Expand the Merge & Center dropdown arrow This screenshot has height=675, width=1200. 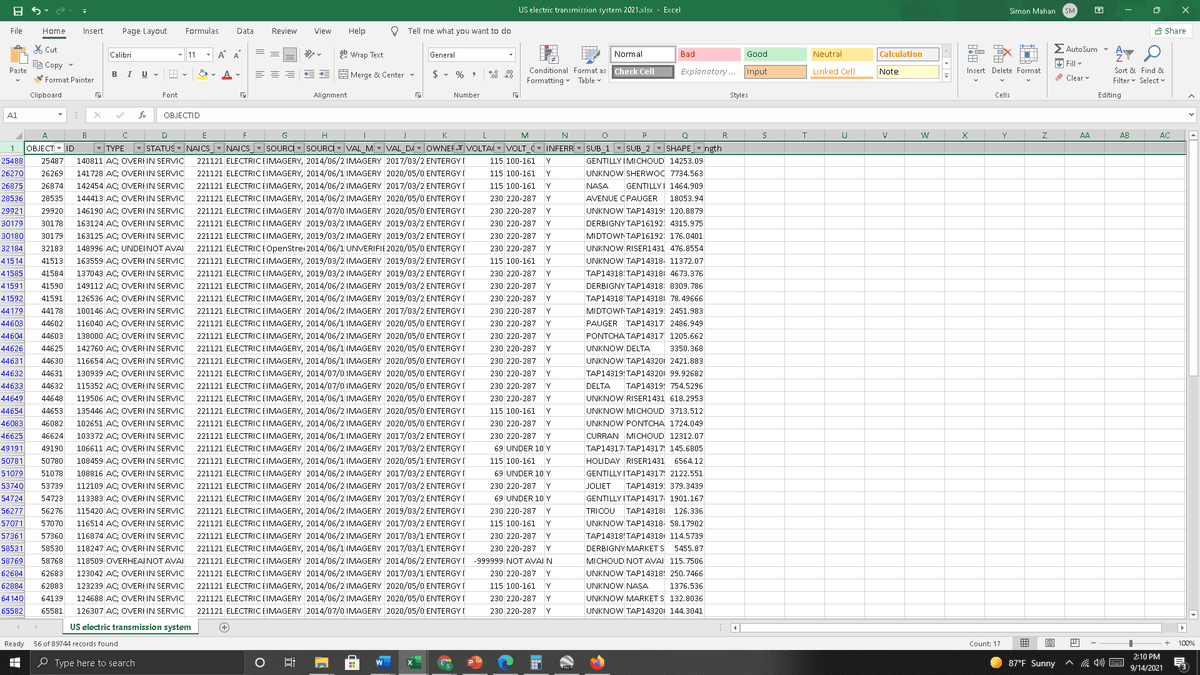(414, 75)
